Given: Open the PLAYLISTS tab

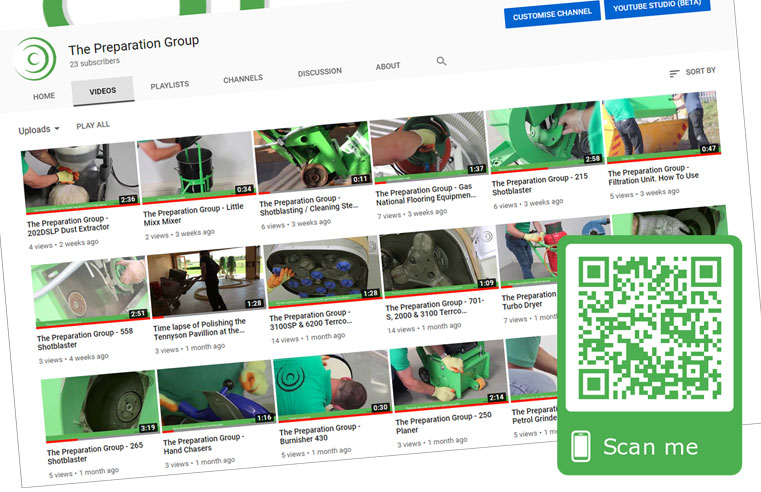Looking at the screenshot, I should point(169,85).
